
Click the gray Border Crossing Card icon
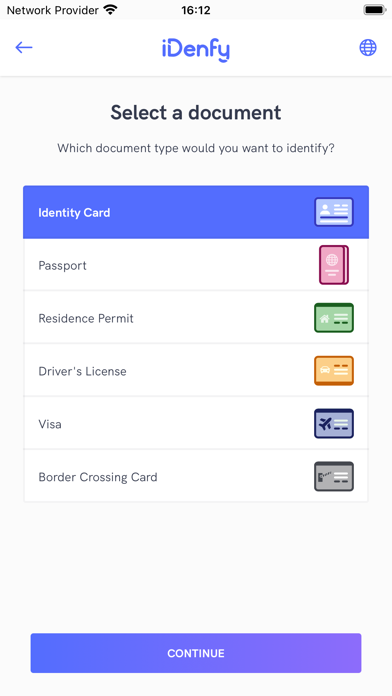tap(334, 476)
